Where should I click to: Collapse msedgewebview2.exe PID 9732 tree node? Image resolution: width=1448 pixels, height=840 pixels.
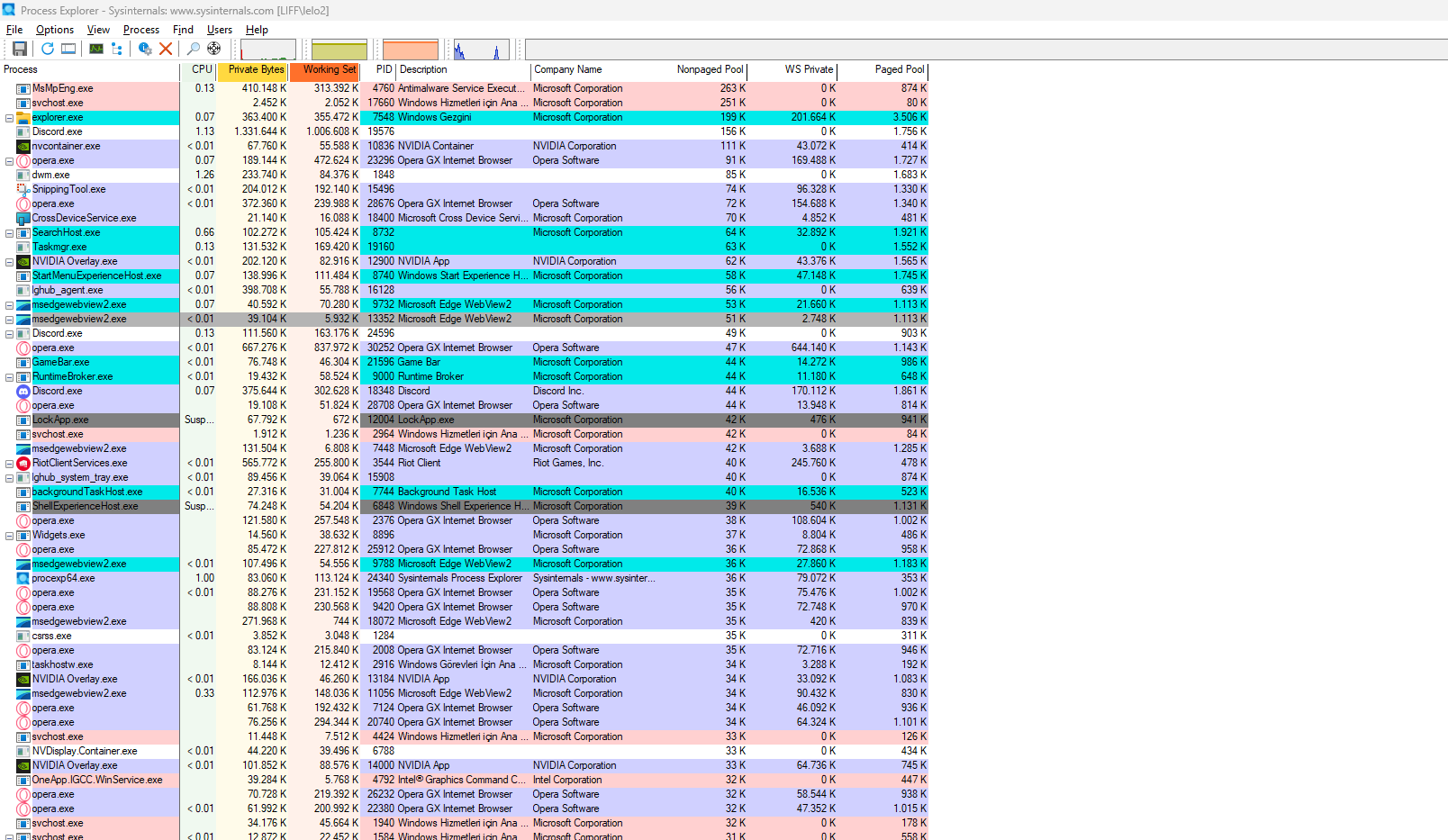(10, 305)
